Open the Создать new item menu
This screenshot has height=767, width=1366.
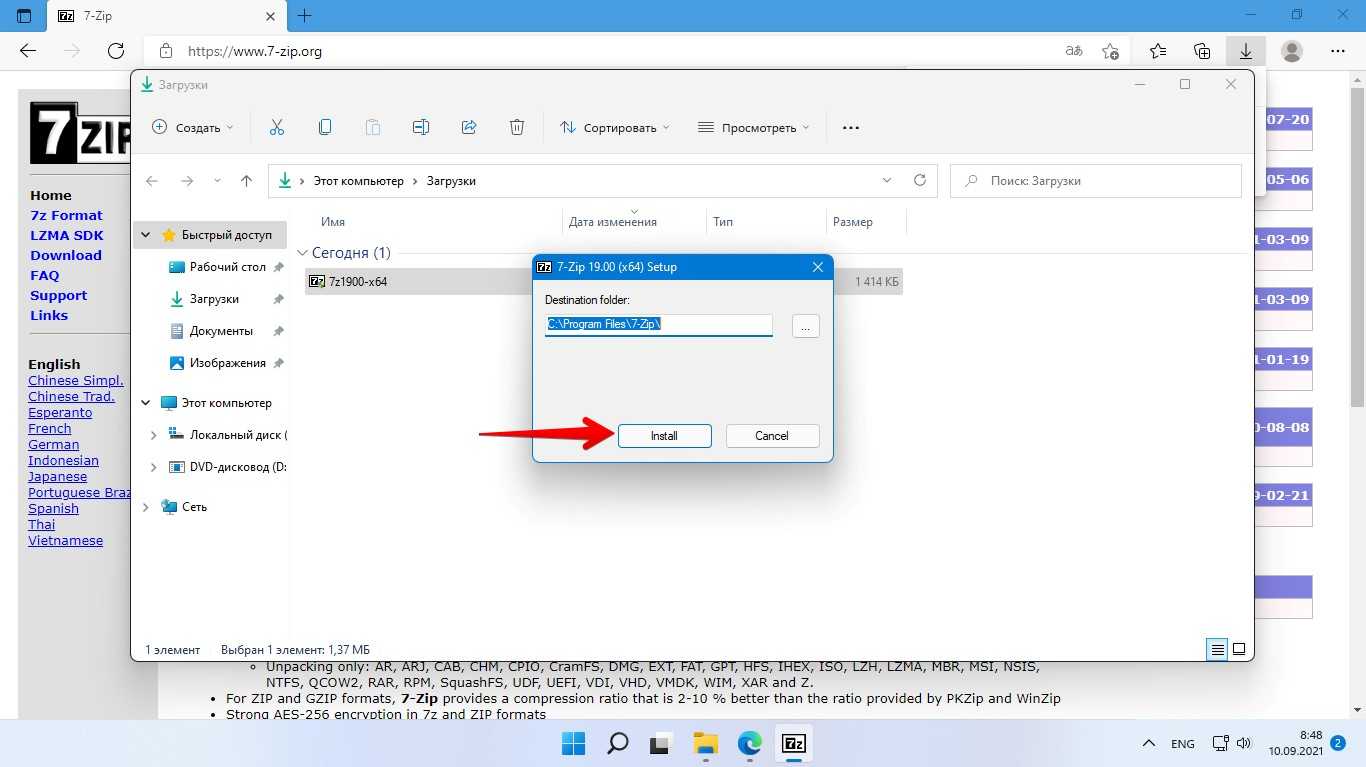click(x=192, y=128)
